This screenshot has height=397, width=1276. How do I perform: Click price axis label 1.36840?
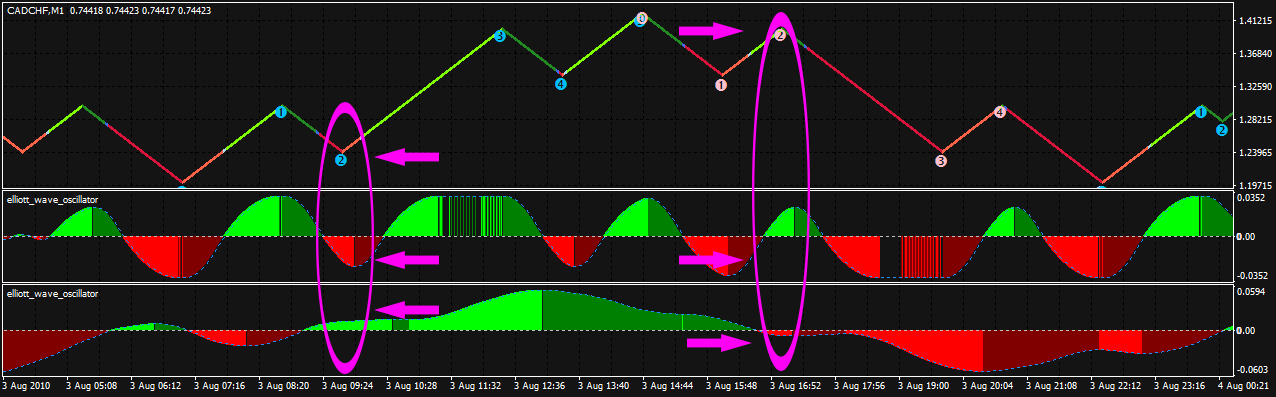point(1254,54)
